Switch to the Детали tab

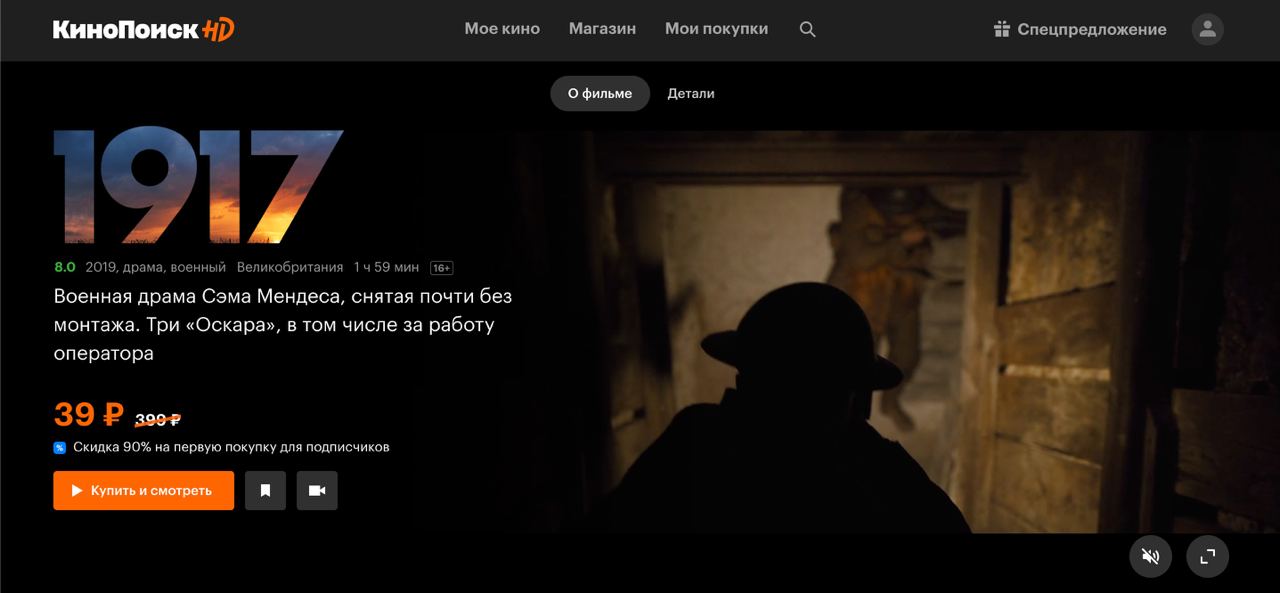click(691, 93)
